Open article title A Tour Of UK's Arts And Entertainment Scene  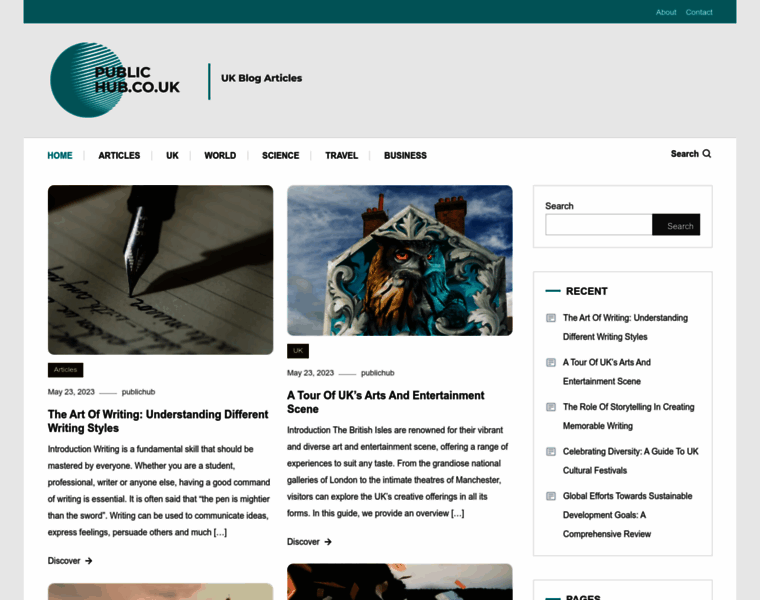pyautogui.click(x=385, y=402)
